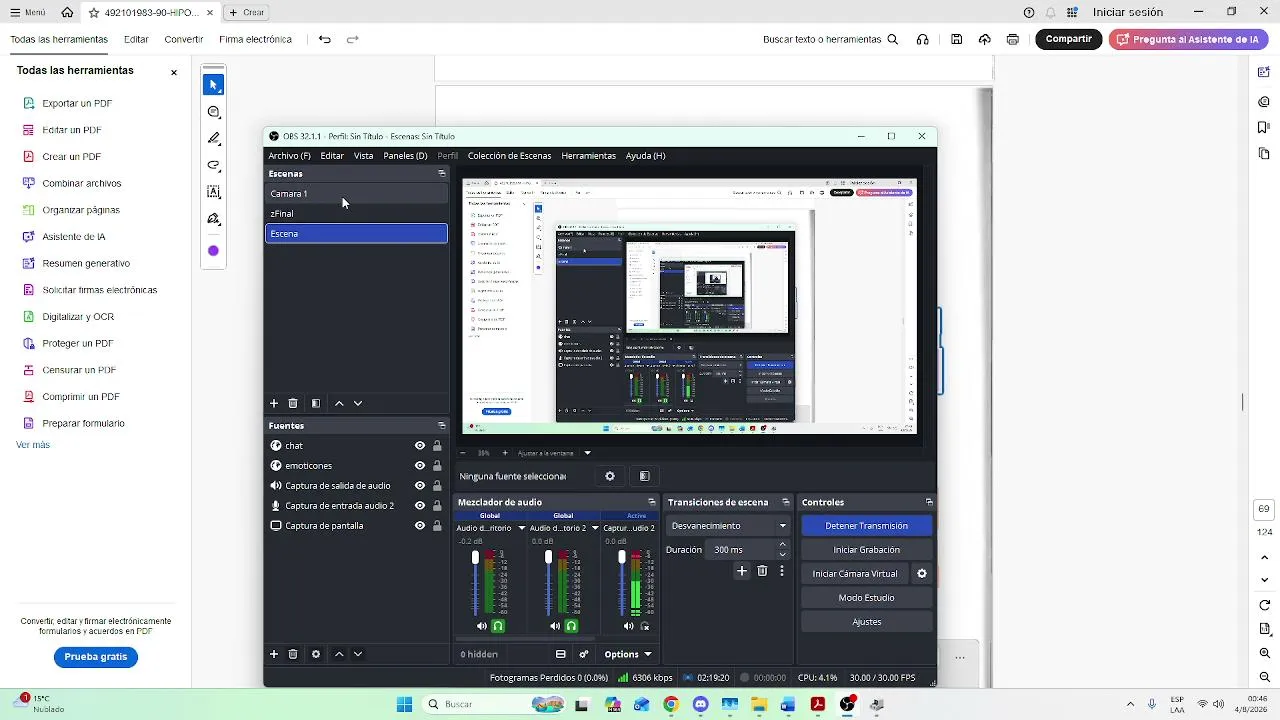1280x720 pixels.
Task: Open source properties gear in Fuentes toolbar
Action: (316, 654)
